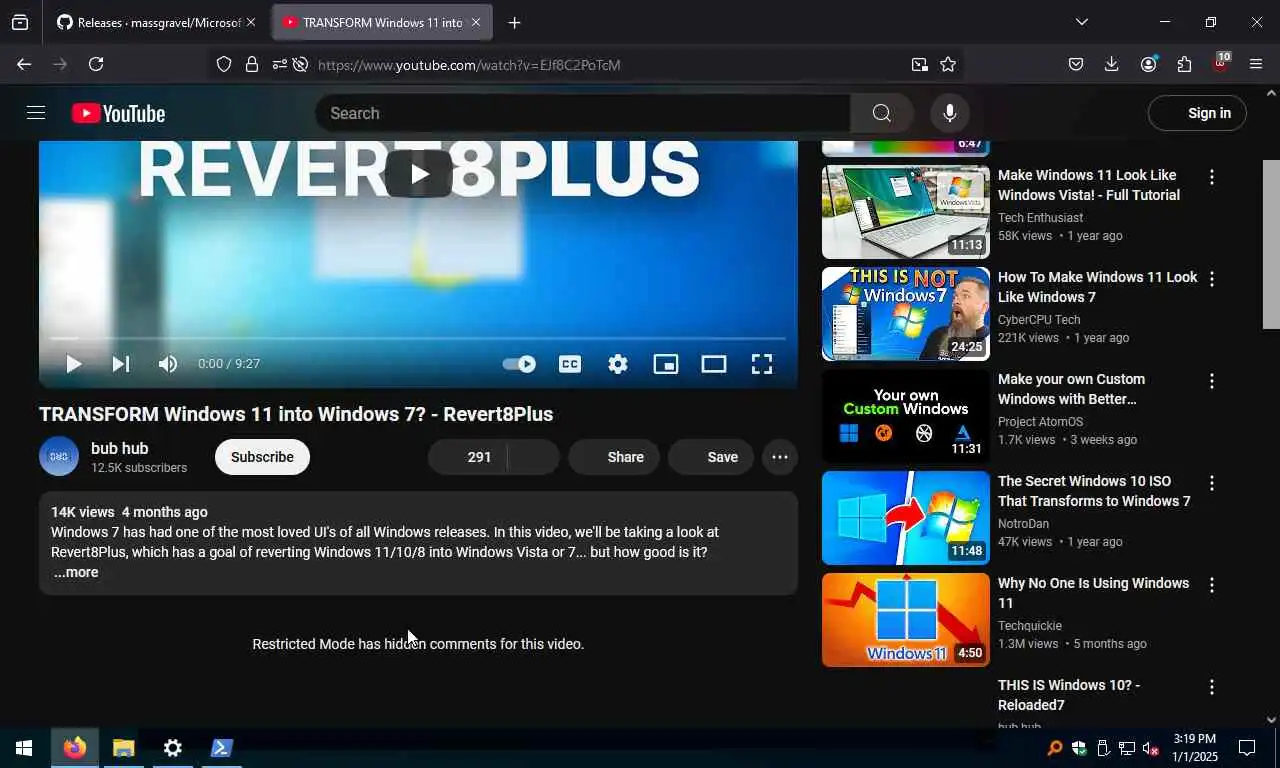This screenshot has height=768, width=1280.
Task: Open the uBlock extension with badge 10
Action: coord(1220,63)
